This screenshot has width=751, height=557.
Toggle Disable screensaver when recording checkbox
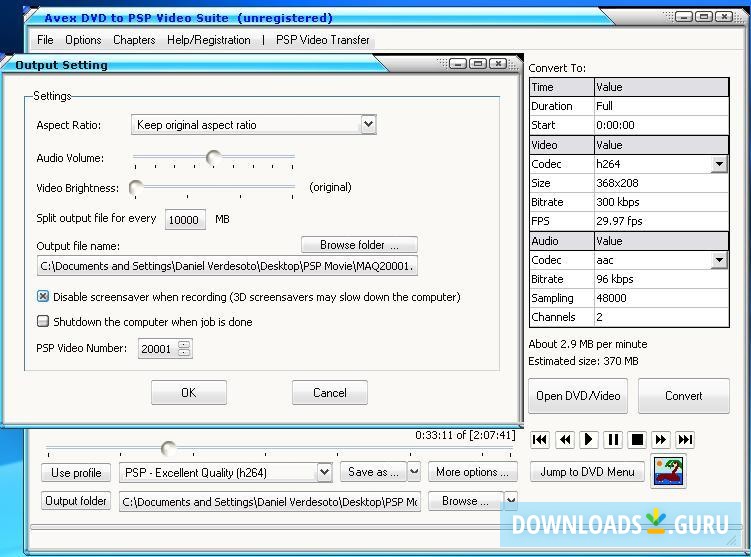click(43, 296)
